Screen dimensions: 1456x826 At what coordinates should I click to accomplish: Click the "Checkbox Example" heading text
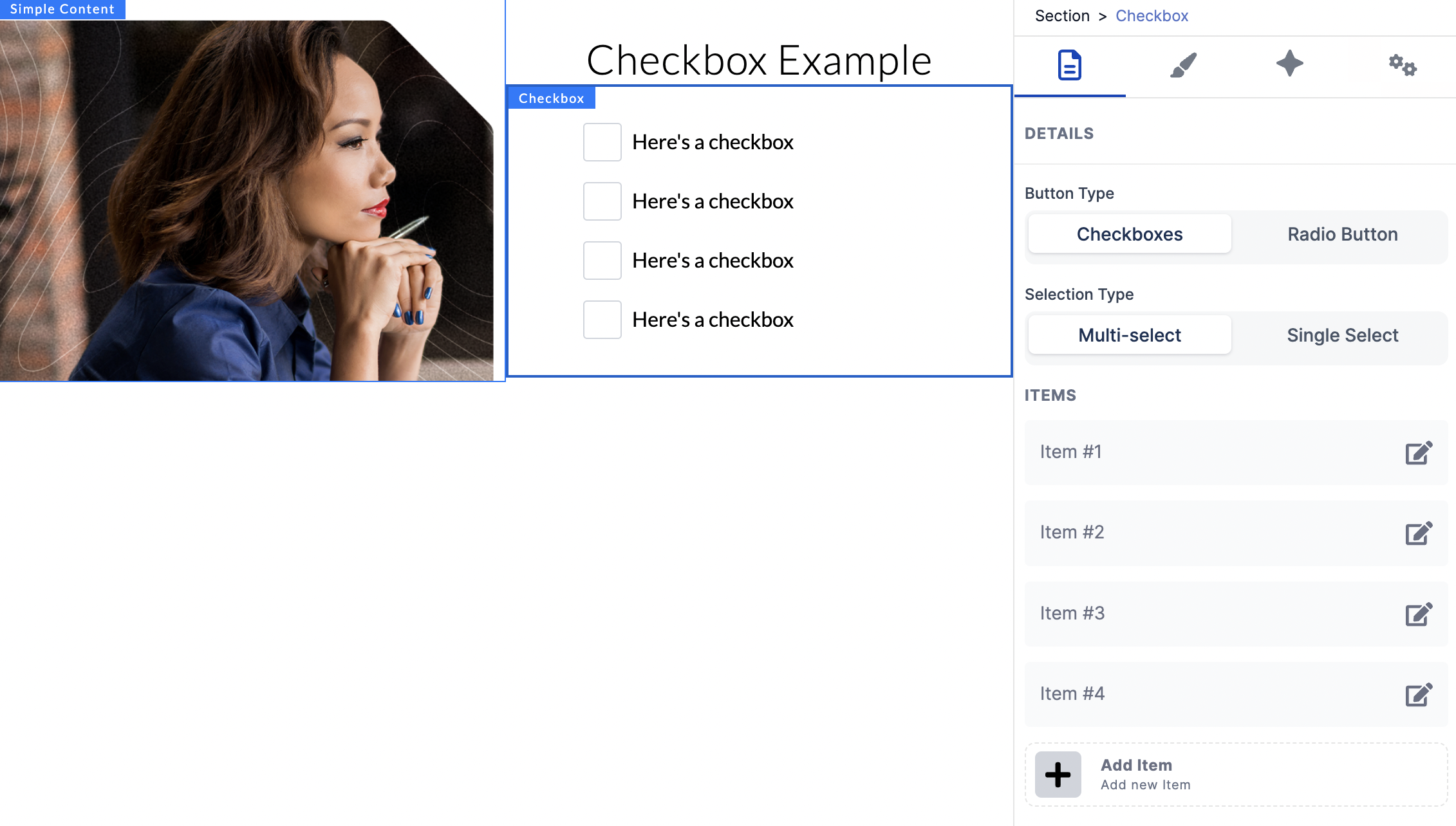pyautogui.click(x=760, y=60)
